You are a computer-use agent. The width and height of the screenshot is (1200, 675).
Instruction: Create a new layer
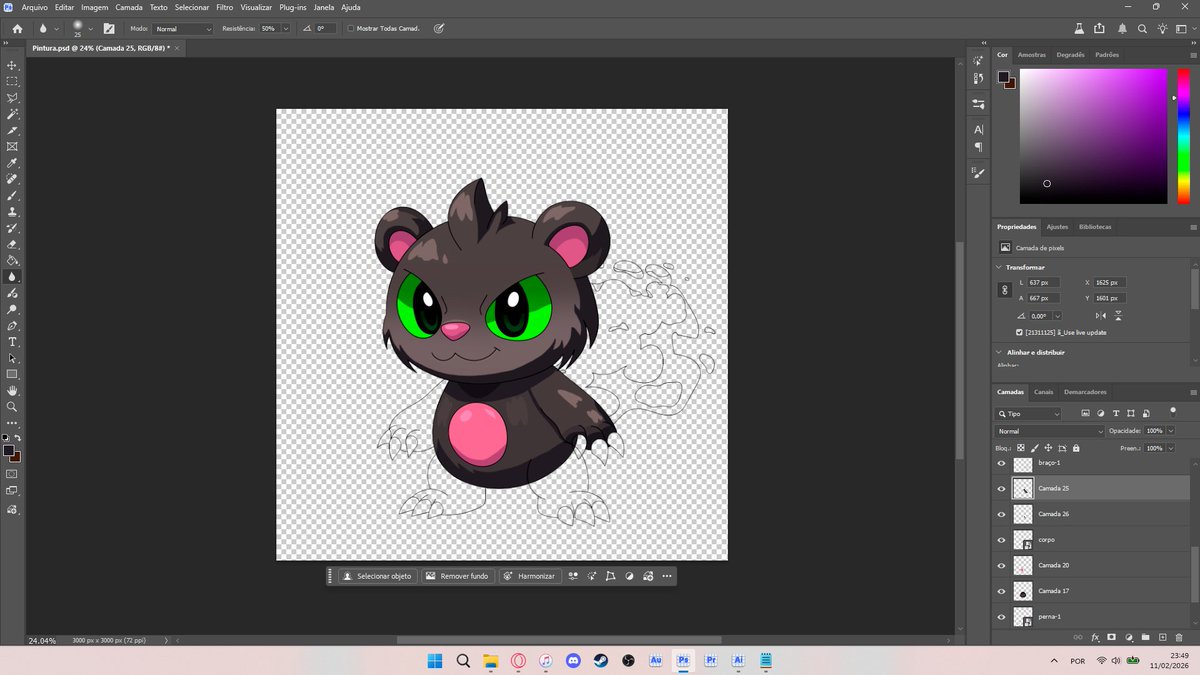click(1162, 637)
